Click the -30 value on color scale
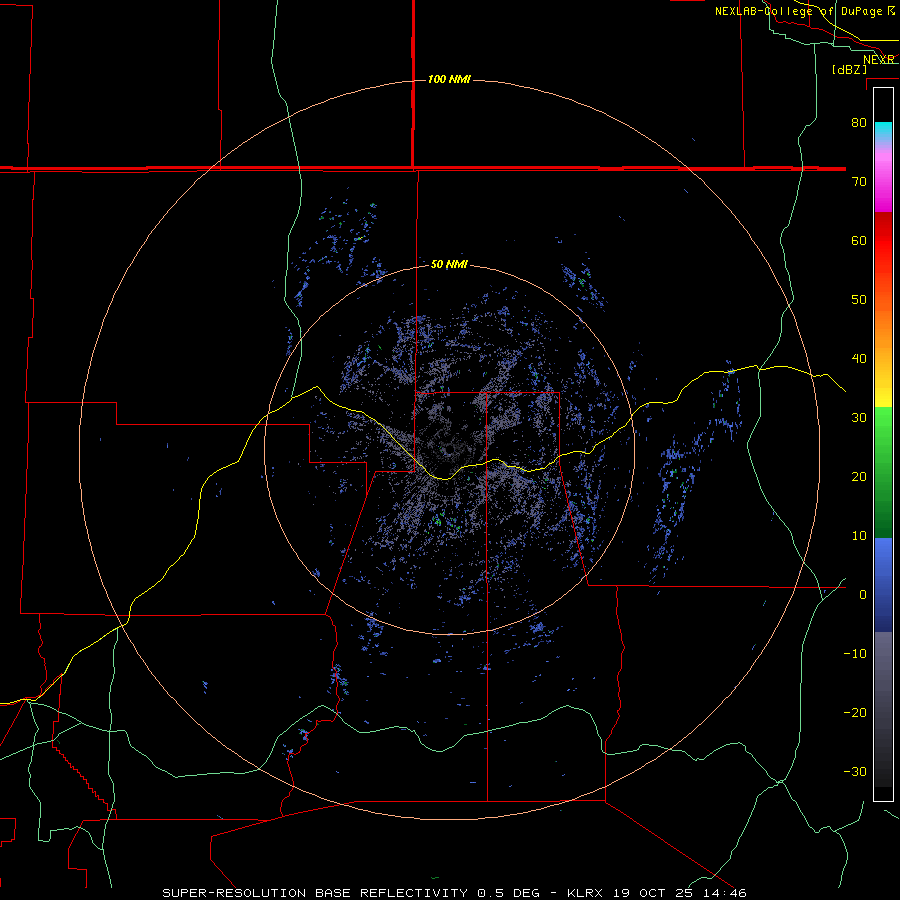The width and height of the screenshot is (900, 900). [x=855, y=772]
